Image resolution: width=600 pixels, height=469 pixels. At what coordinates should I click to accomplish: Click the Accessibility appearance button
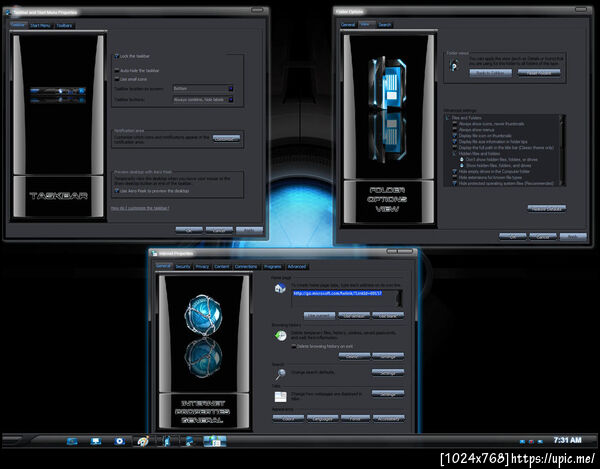coord(388,419)
